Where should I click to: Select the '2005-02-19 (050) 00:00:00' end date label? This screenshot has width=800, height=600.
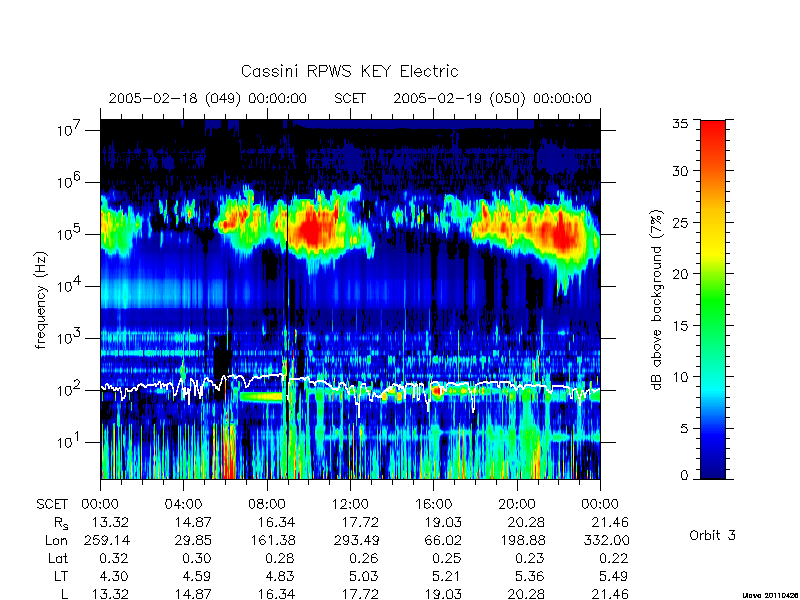tap(492, 98)
